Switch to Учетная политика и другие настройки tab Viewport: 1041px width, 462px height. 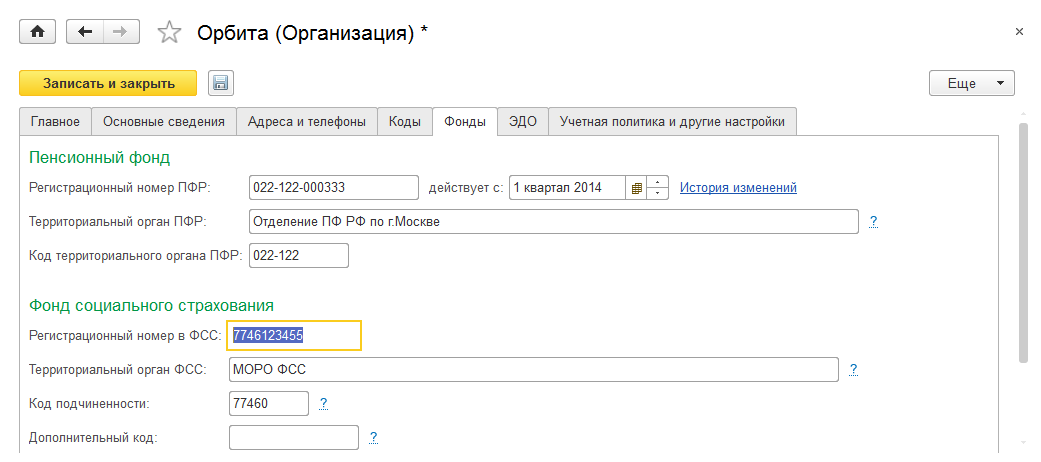click(x=672, y=121)
